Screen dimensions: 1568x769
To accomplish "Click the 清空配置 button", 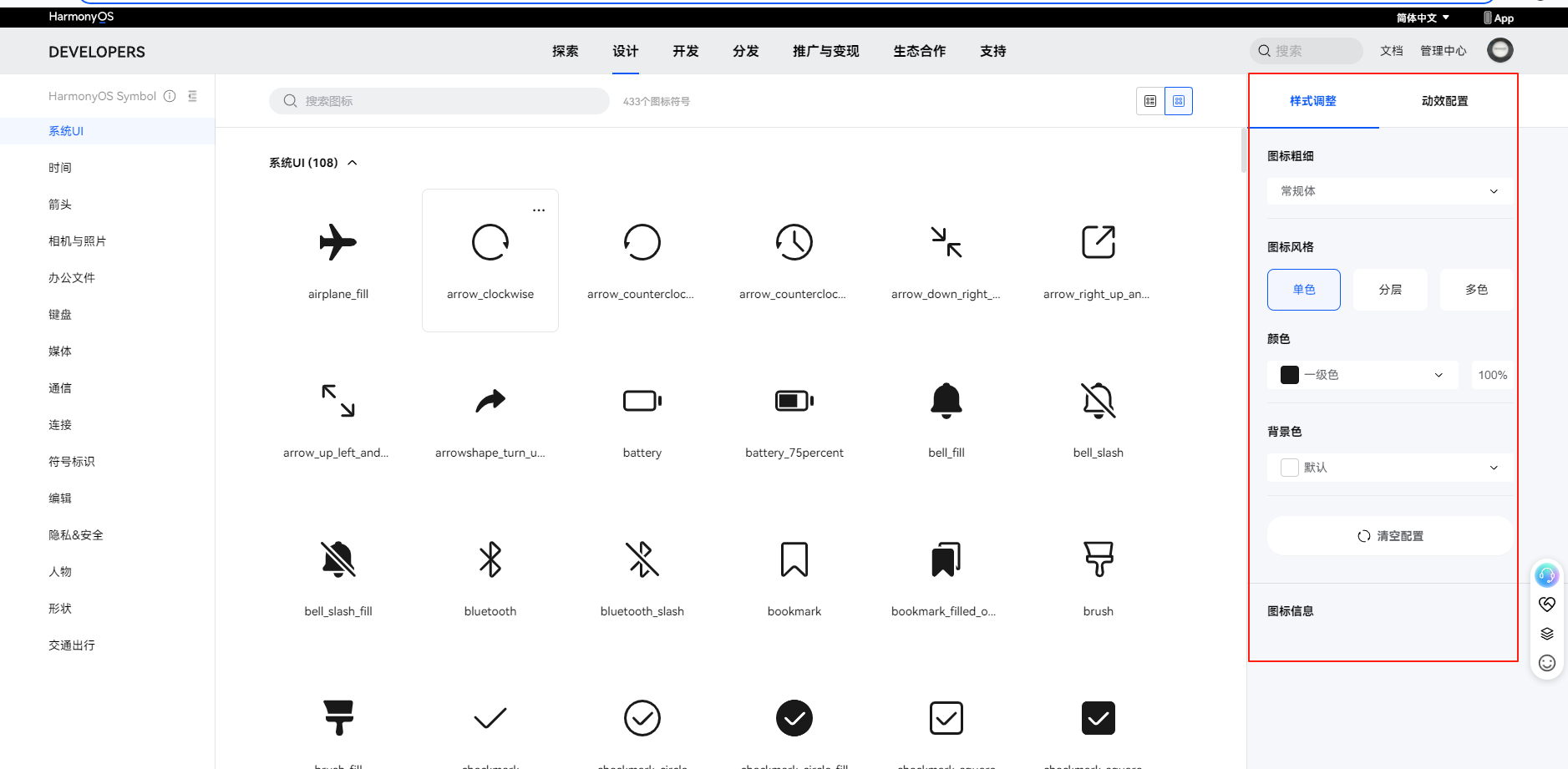I will 1390,536.
